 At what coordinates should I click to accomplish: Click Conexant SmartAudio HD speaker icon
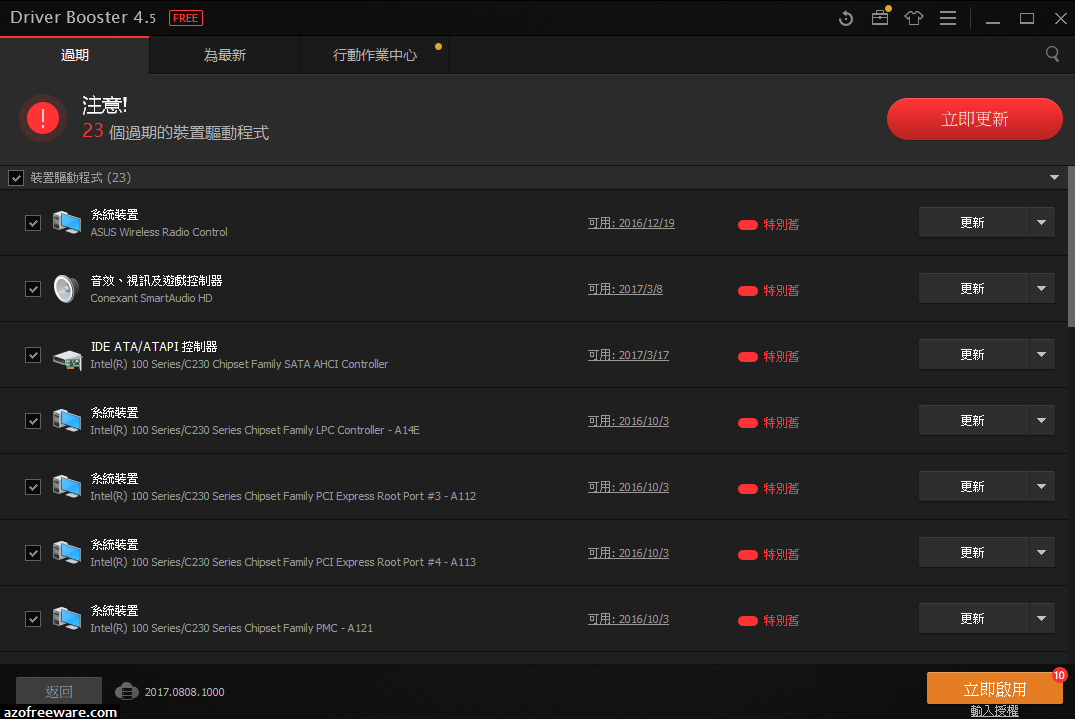pyautogui.click(x=67, y=289)
